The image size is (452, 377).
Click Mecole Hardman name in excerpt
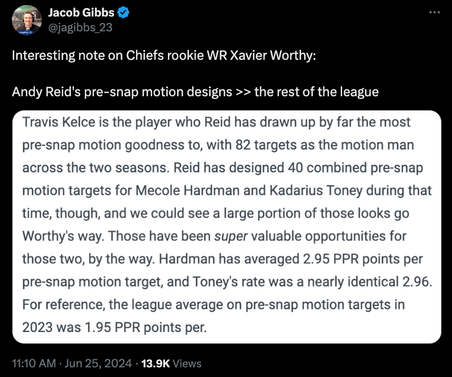coord(187,190)
